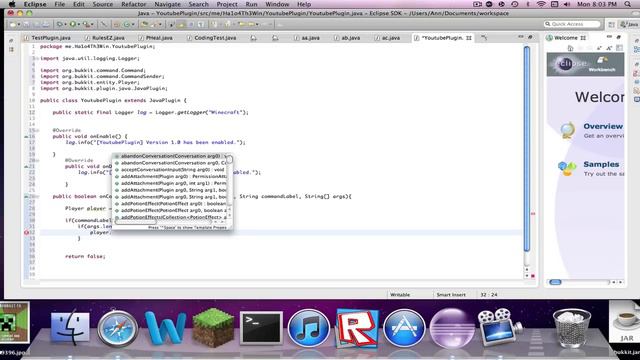The image size is (640, 360).
Task: Switch to the TestPlugin.java tab
Action: (47, 38)
